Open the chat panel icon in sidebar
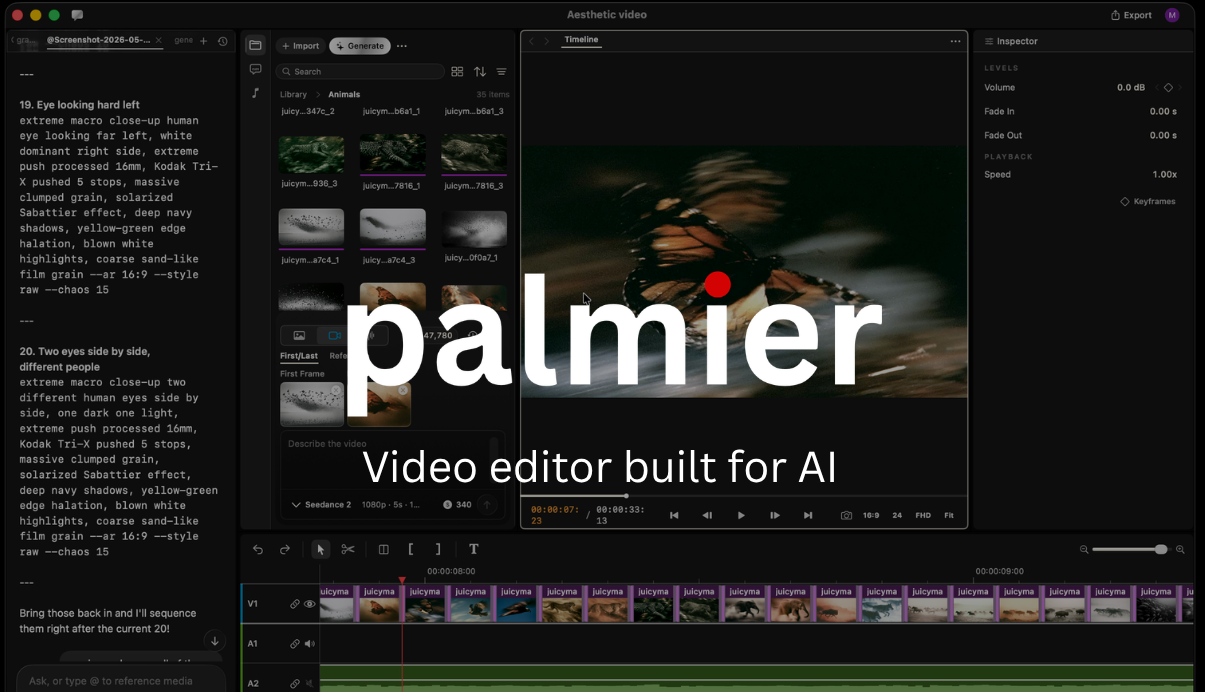 (255, 69)
